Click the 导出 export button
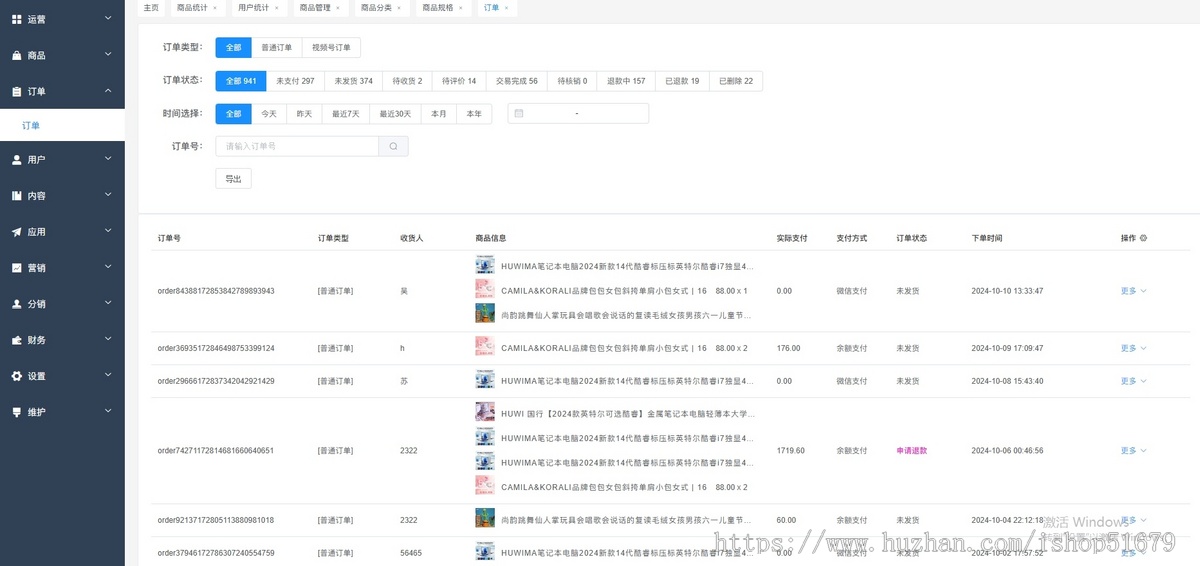The image size is (1200, 566). (x=233, y=179)
